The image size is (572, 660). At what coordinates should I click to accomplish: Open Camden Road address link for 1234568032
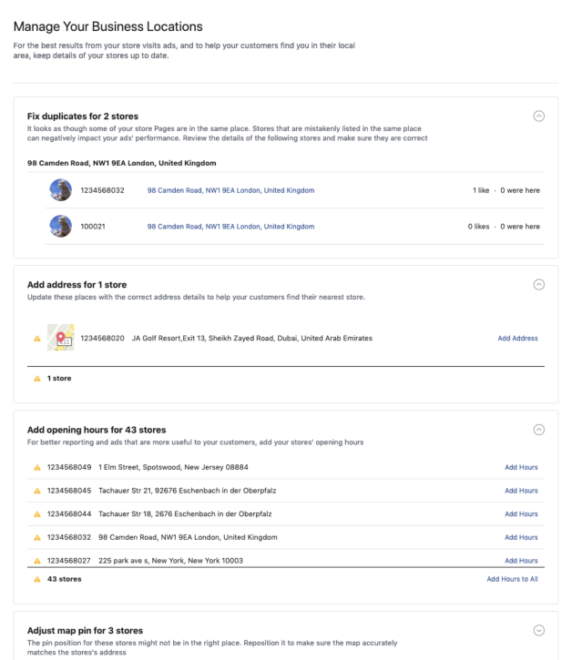pyautogui.click(x=231, y=190)
